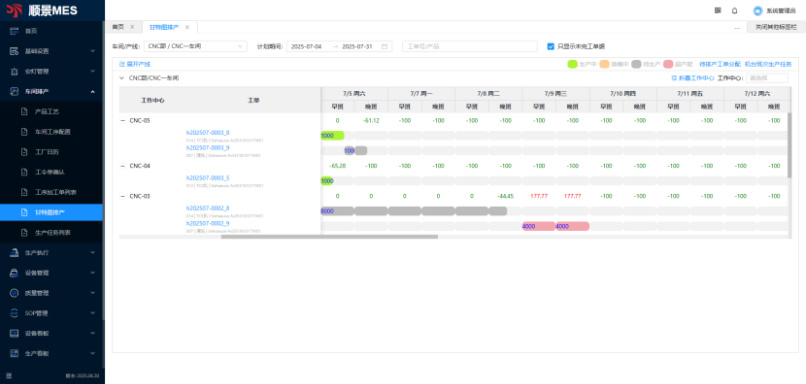
Task: Click the 展开产线 expand icon link
Action: [135, 64]
